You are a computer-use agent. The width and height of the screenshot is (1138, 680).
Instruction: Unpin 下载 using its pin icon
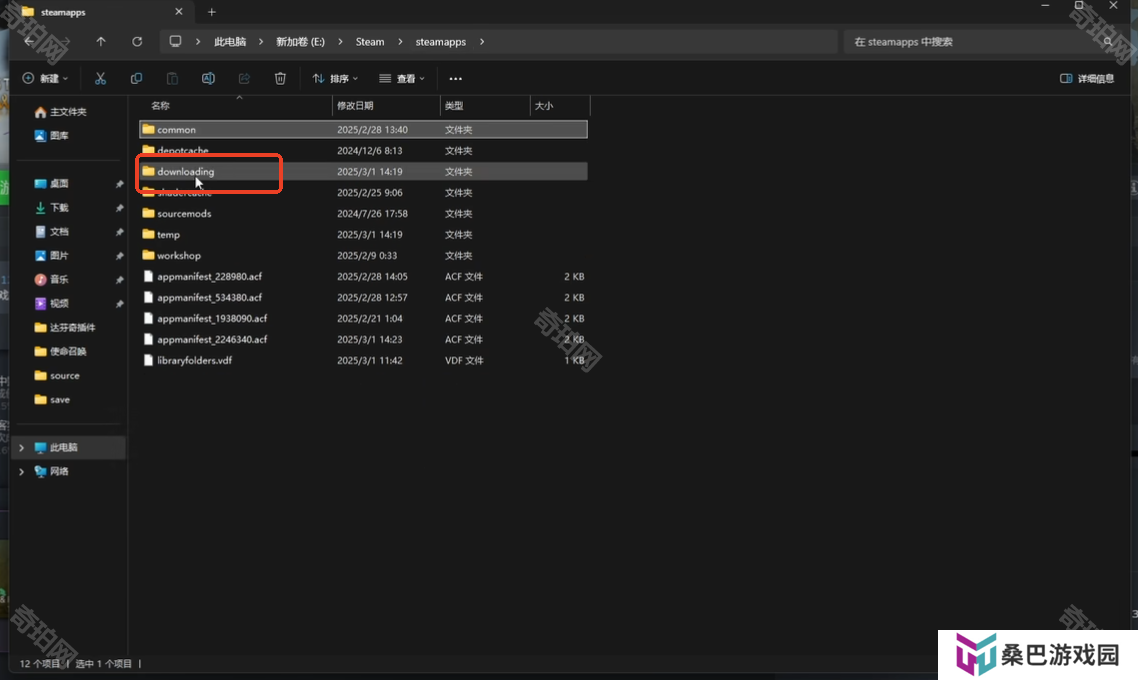point(119,208)
